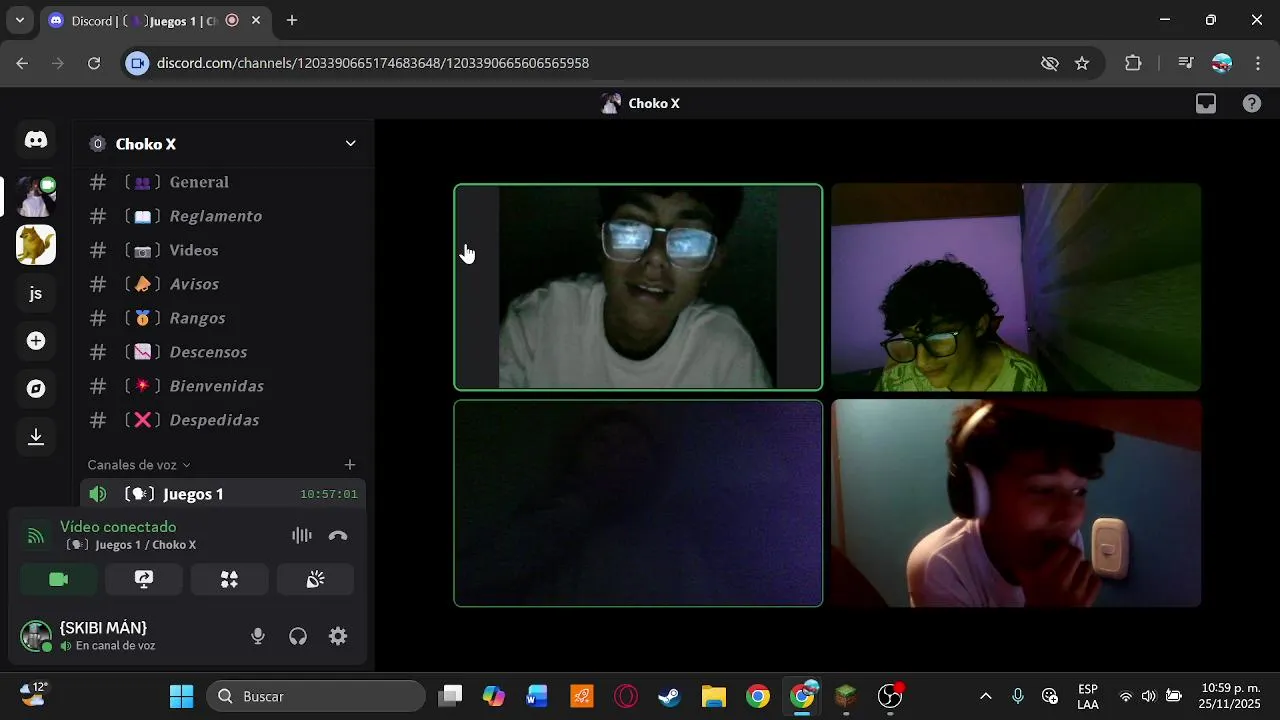Toggle noise suppression waveform icon

click(302, 536)
